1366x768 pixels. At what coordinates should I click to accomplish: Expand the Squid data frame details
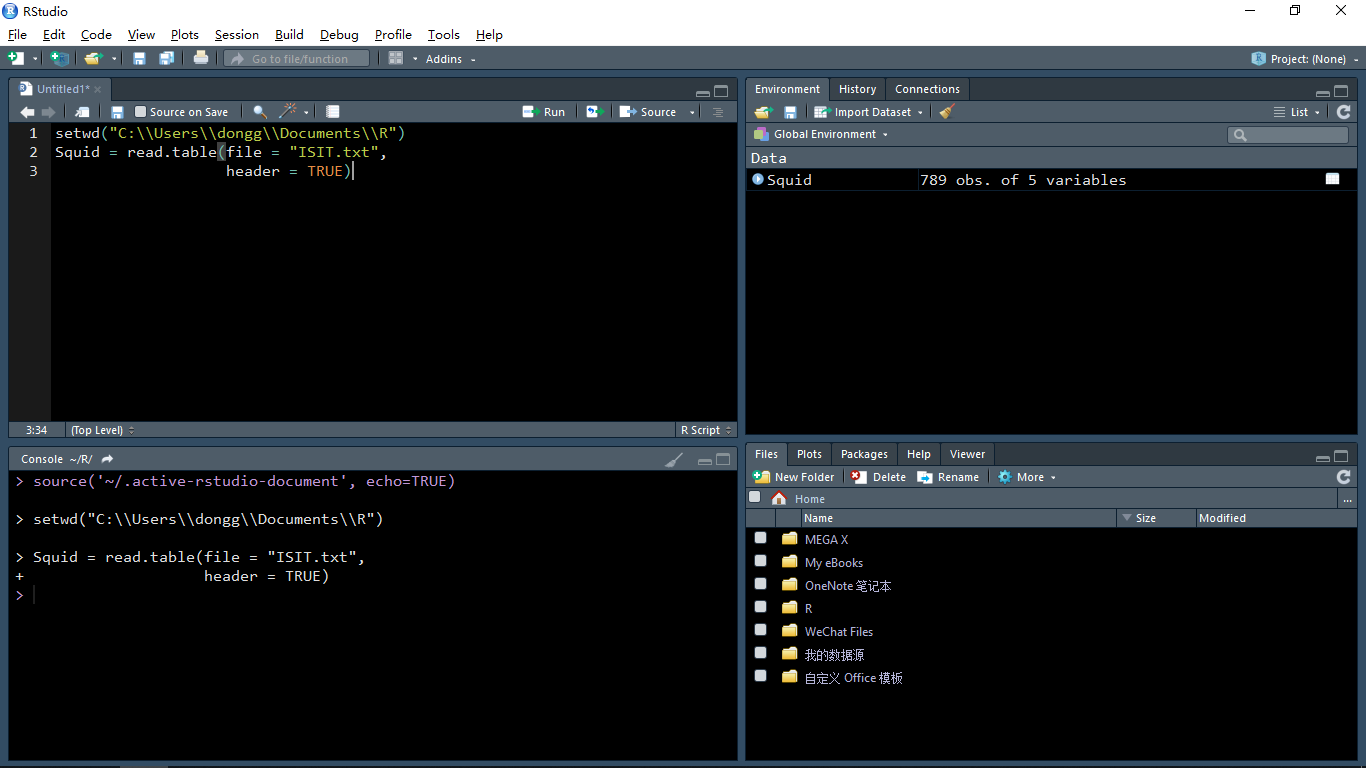click(x=758, y=179)
